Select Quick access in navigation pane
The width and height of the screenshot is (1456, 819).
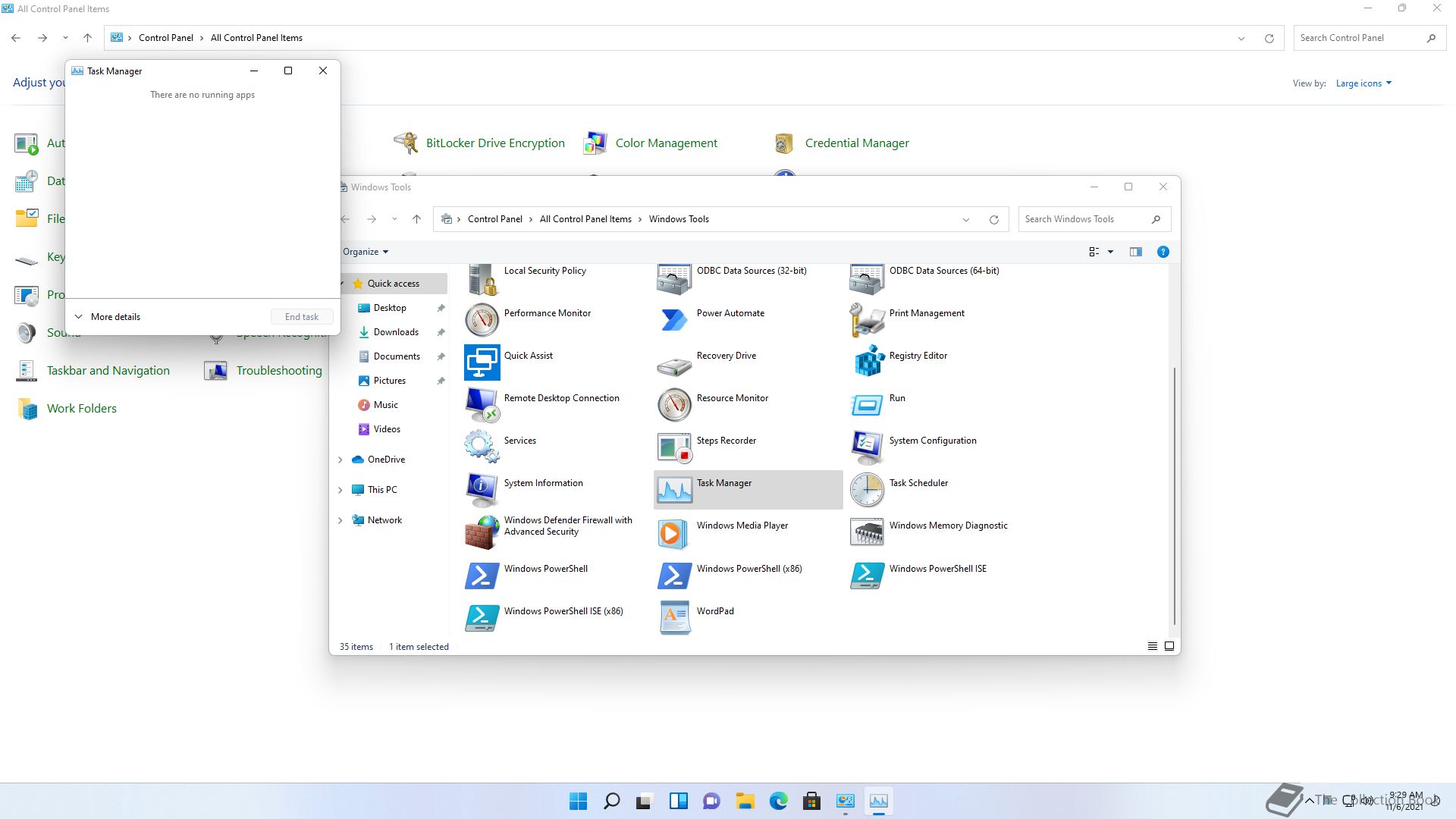tap(393, 284)
